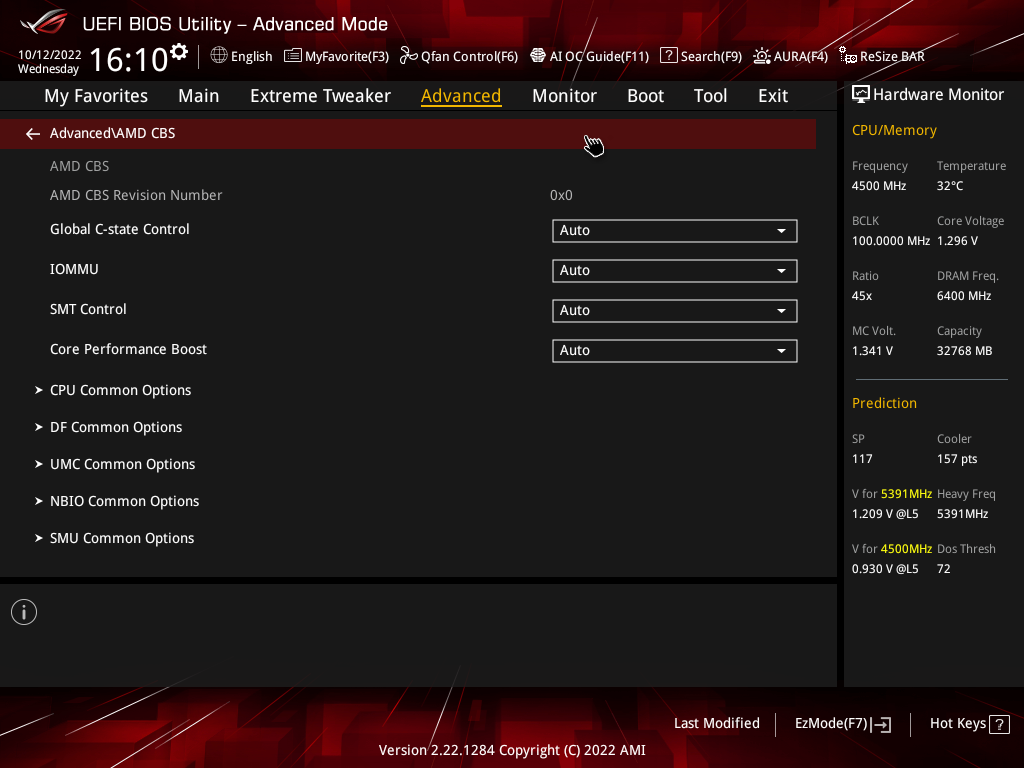Image resolution: width=1024 pixels, height=768 pixels.
Task: Switch to the My Favorites tab
Action: pyautogui.click(x=96, y=96)
